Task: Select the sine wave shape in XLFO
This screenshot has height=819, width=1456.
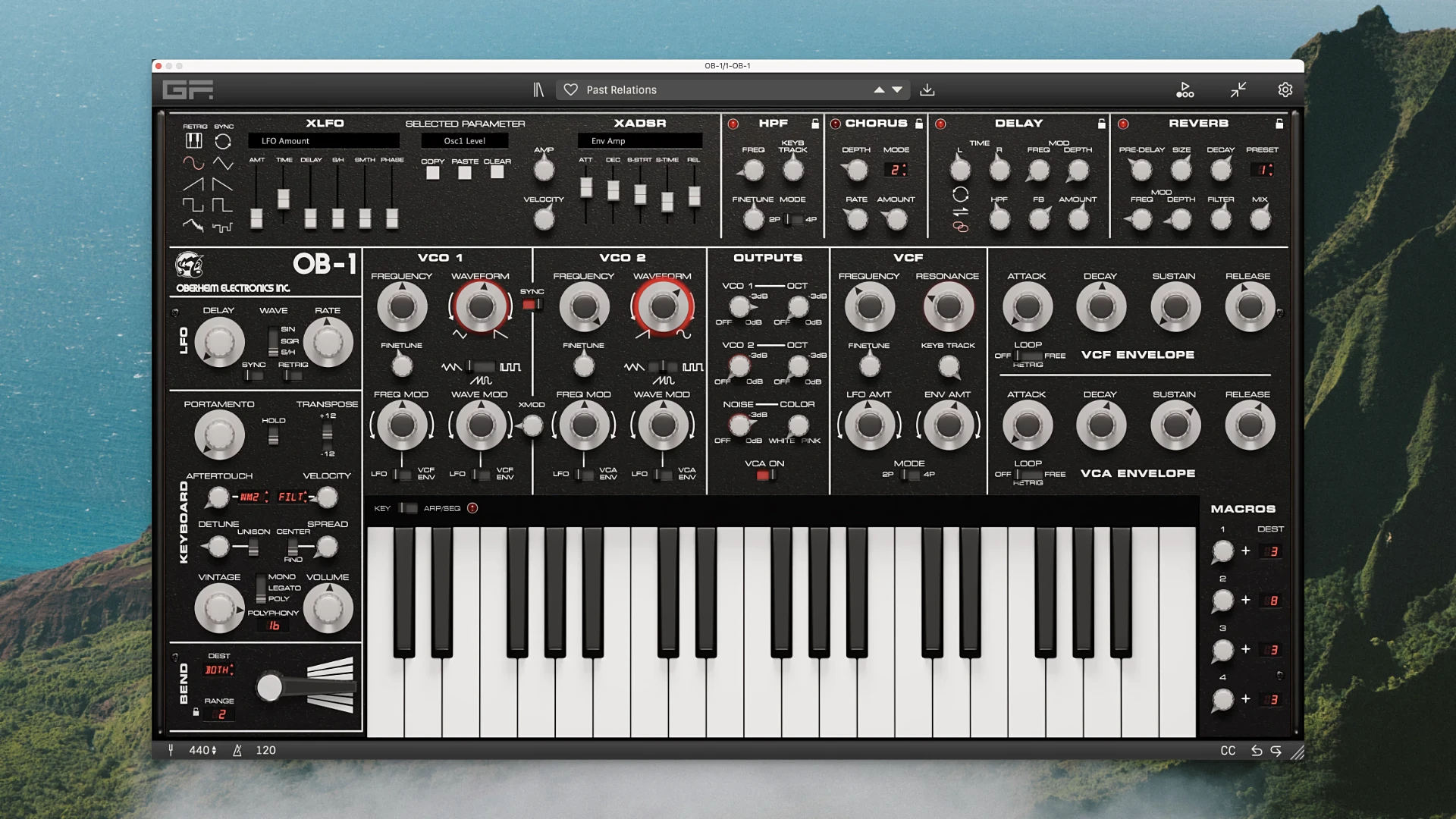Action: point(194,164)
